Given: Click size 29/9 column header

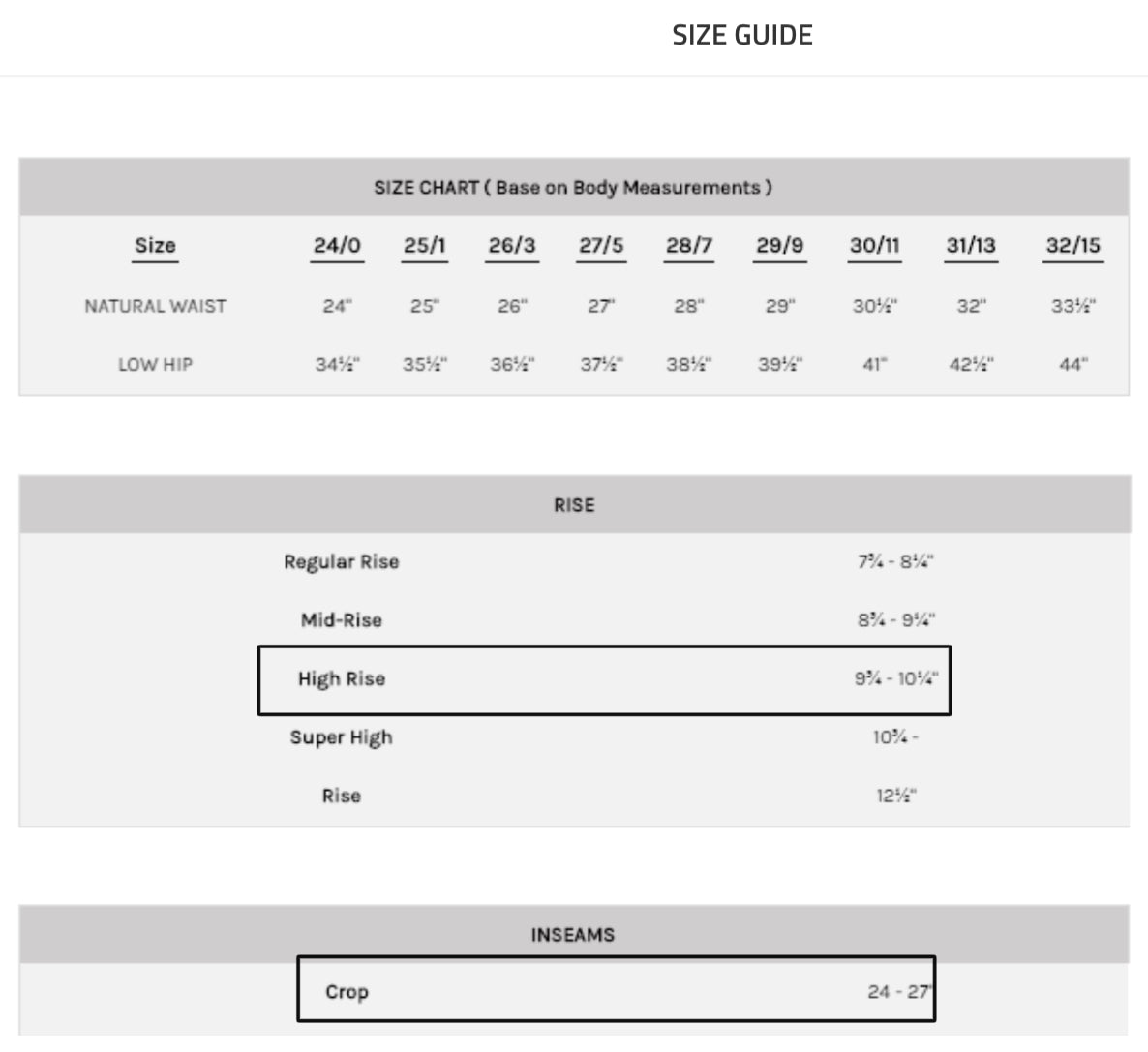Looking at the screenshot, I should tap(779, 245).
